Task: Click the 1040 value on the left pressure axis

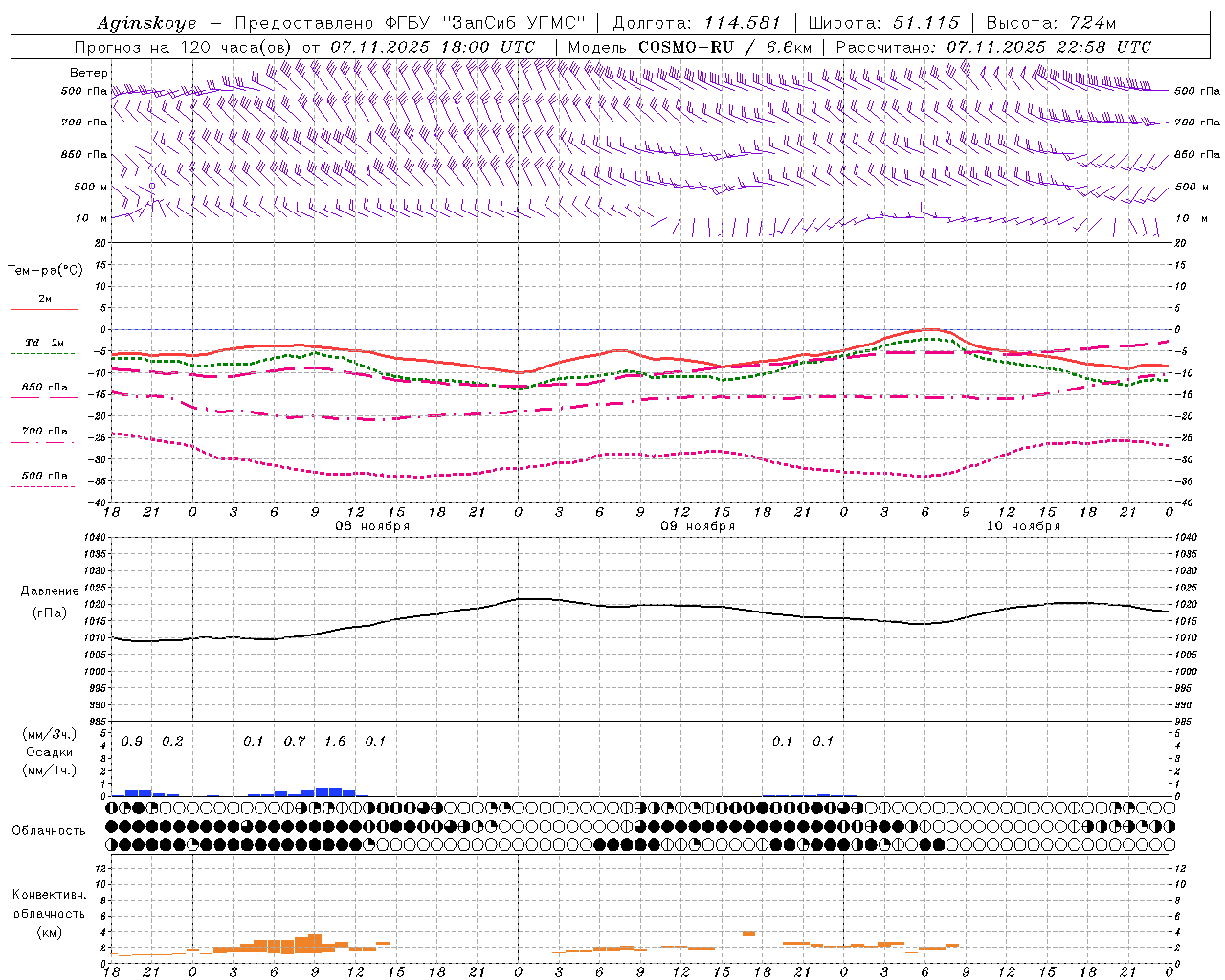Action: [x=94, y=538]
